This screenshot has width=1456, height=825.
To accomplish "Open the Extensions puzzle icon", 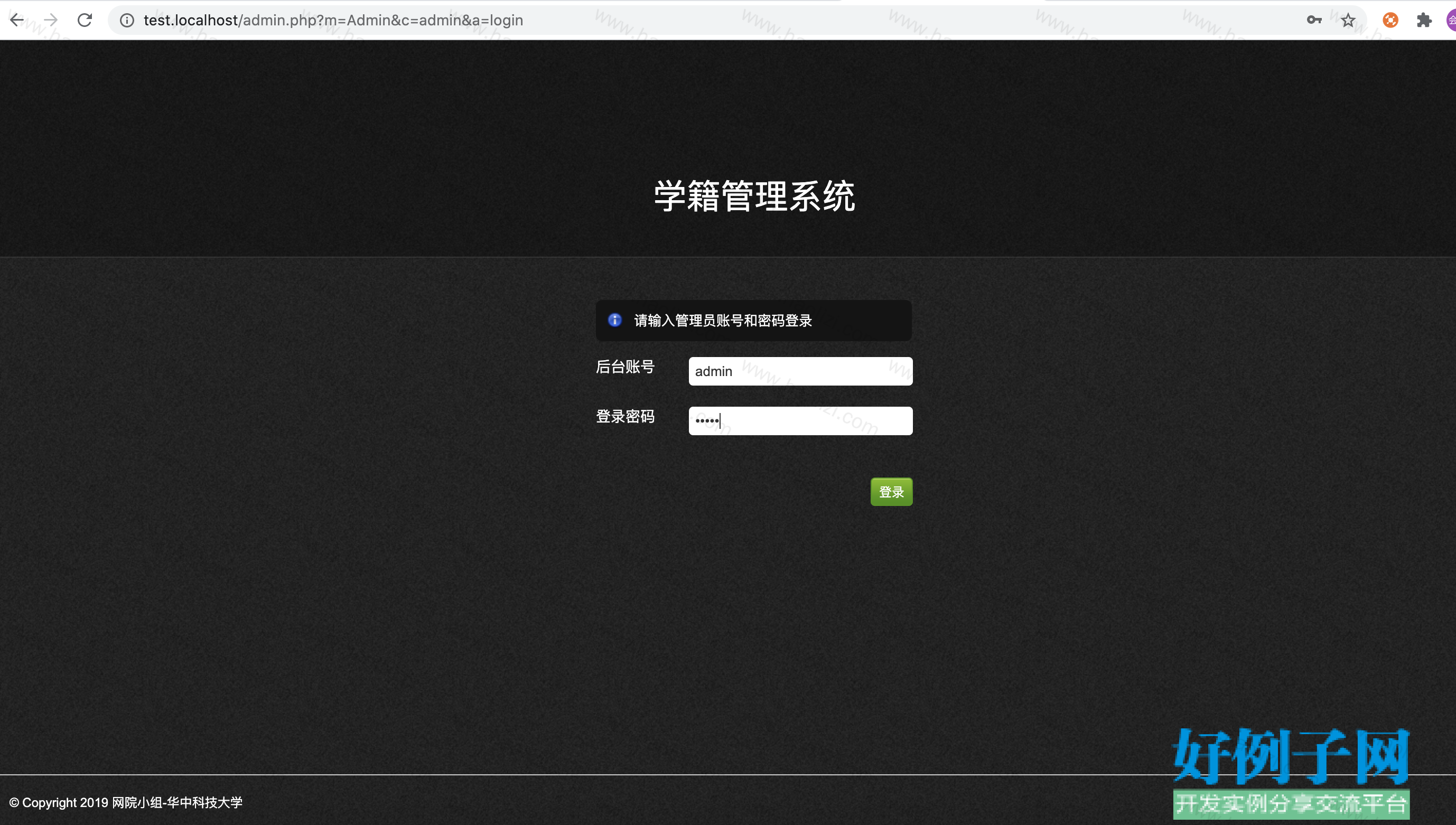I will tap(1424, 21).
